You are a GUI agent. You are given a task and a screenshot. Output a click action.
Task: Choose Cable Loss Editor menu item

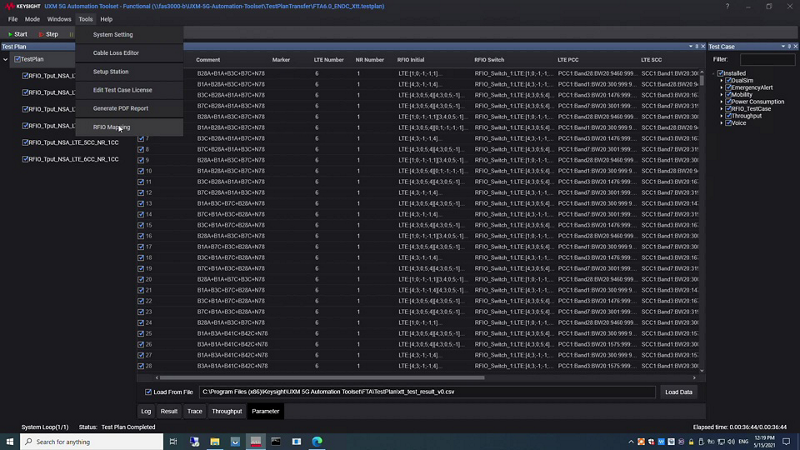click(x=129, y=53)
